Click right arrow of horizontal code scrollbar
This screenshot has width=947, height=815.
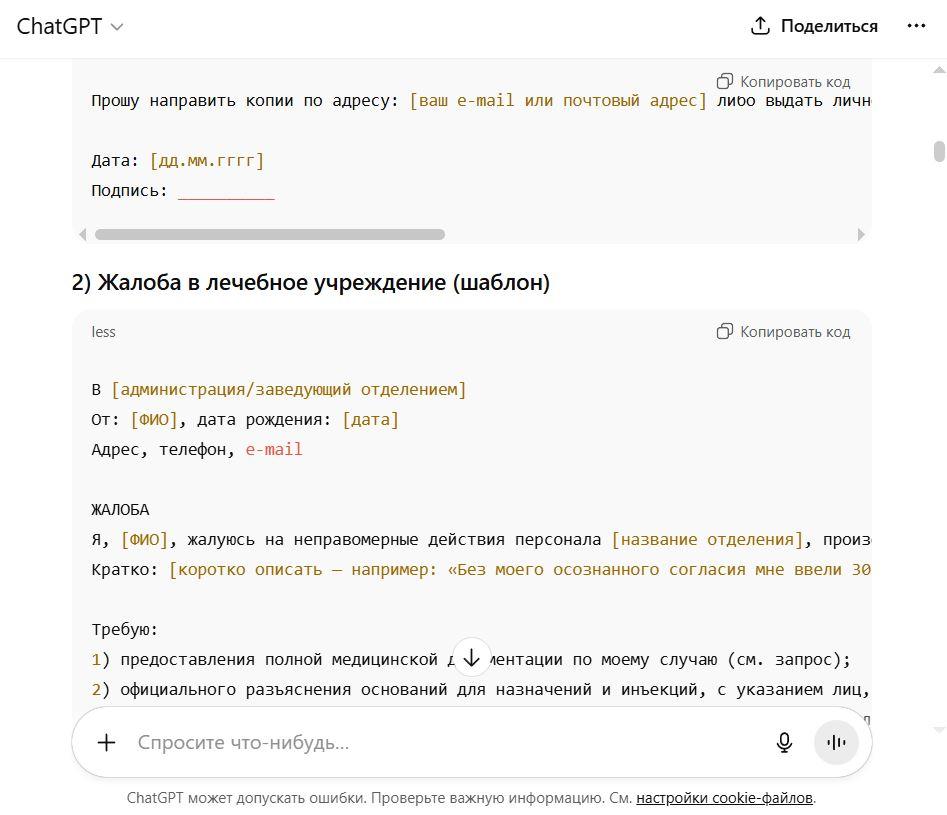coord(861,234)
